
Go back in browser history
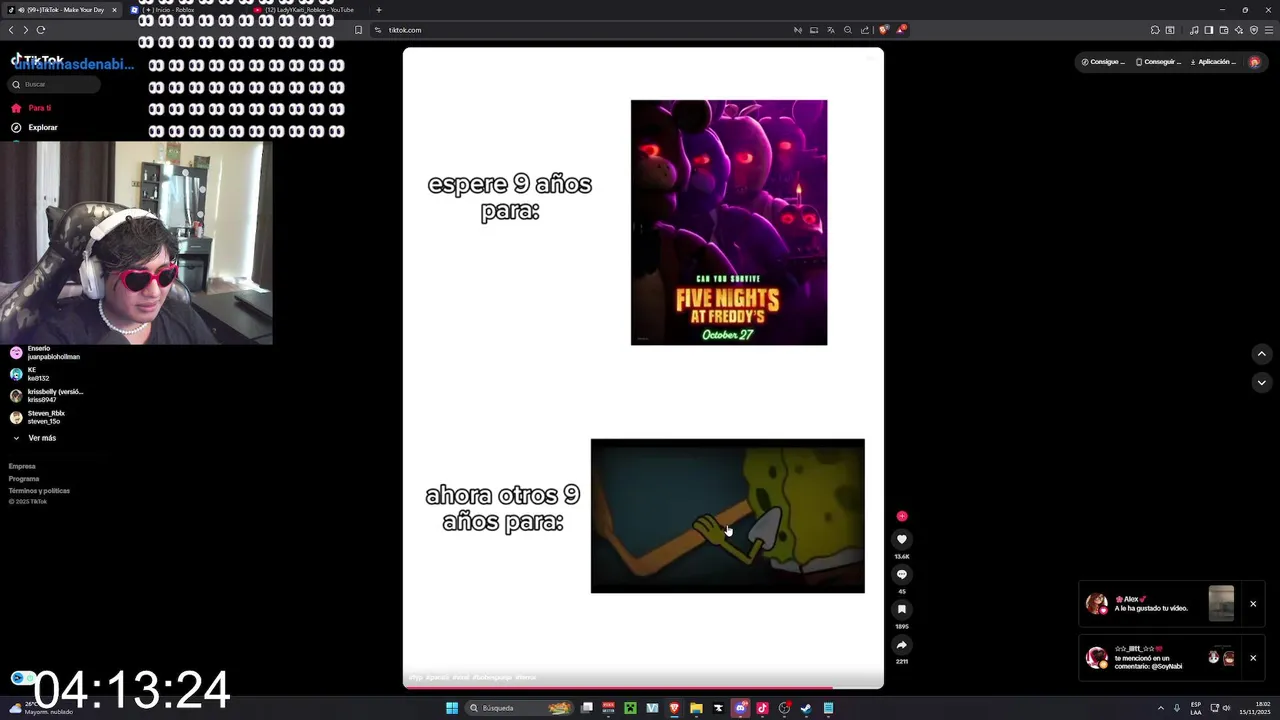tap(11, 30)
